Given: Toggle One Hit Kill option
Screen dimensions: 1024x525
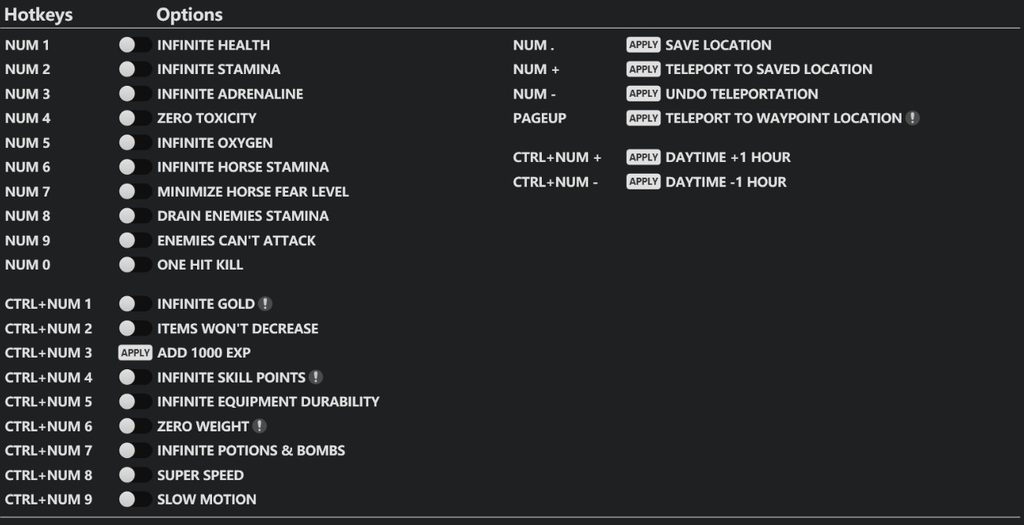Looking at the screenshot, I should (x=135, y=264).
